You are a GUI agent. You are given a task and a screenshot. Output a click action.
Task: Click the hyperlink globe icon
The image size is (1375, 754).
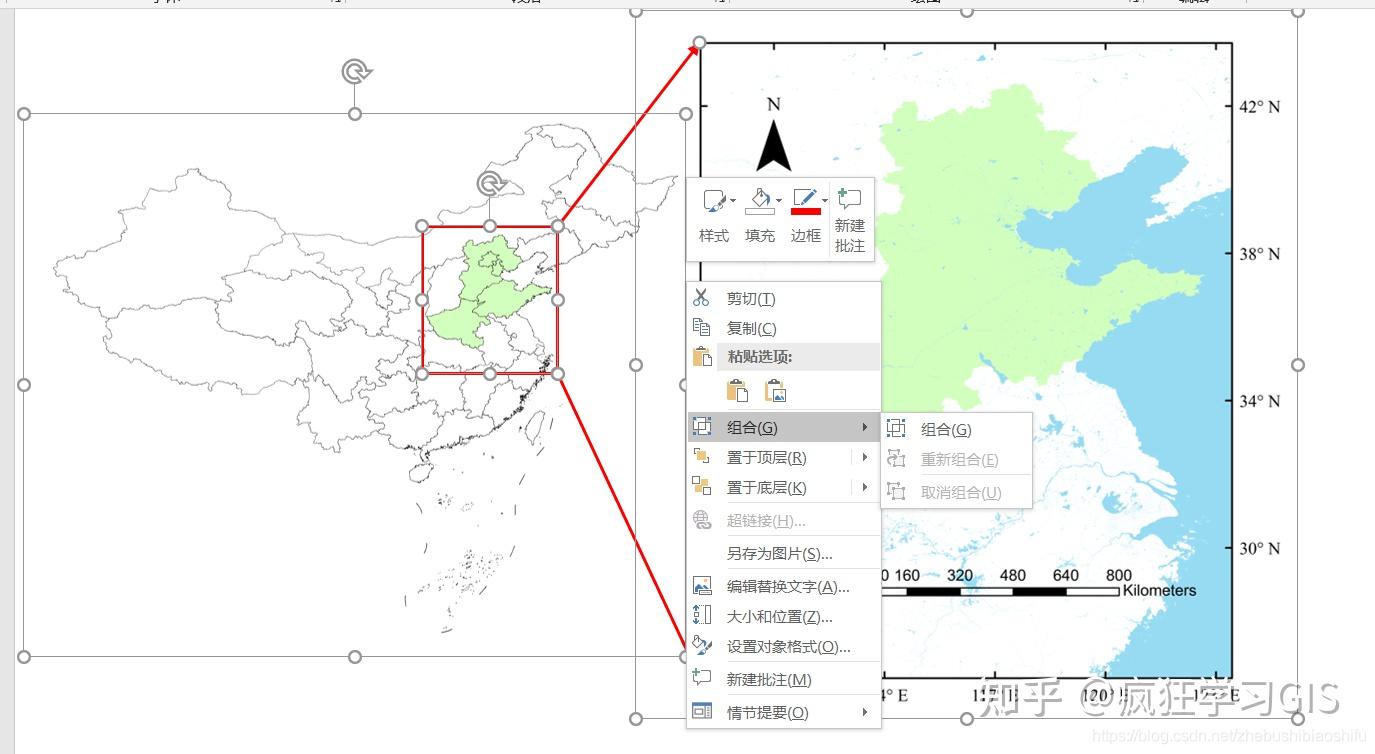click(x=702, y=520)
